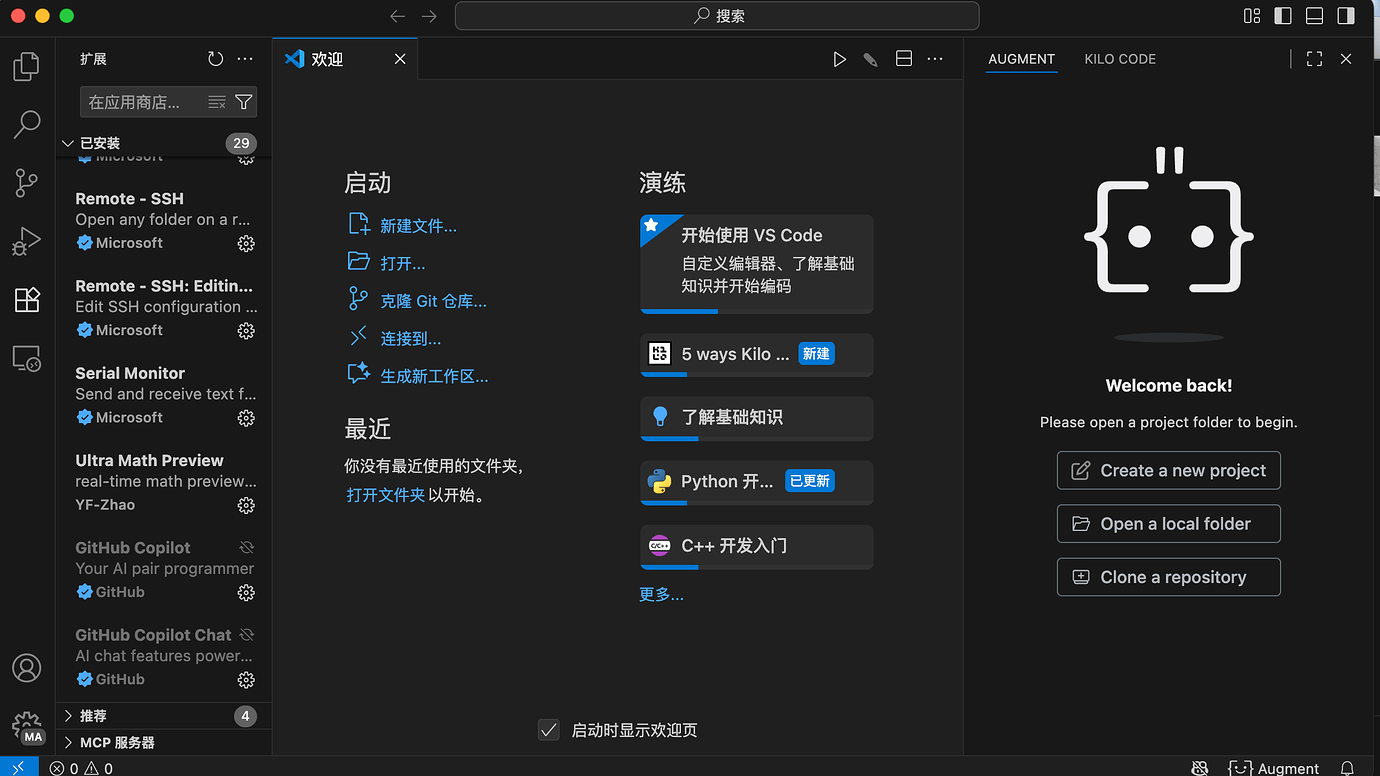Screen dimensions: 1380x776
Task: Open the remote window status bar button
Action: [19, 767]
